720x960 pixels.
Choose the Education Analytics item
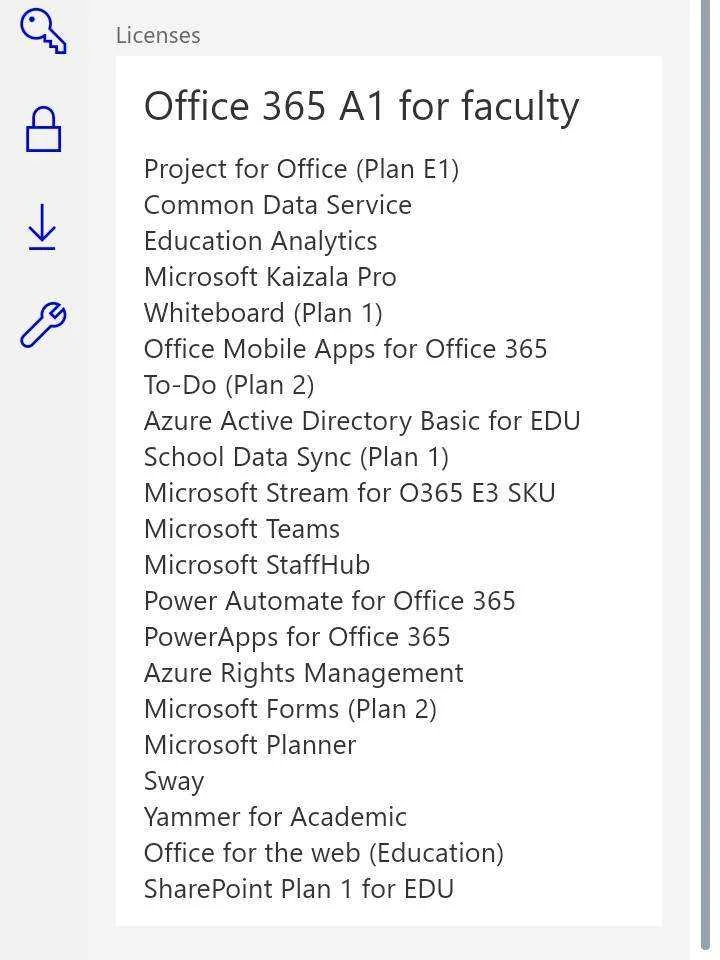260,241
